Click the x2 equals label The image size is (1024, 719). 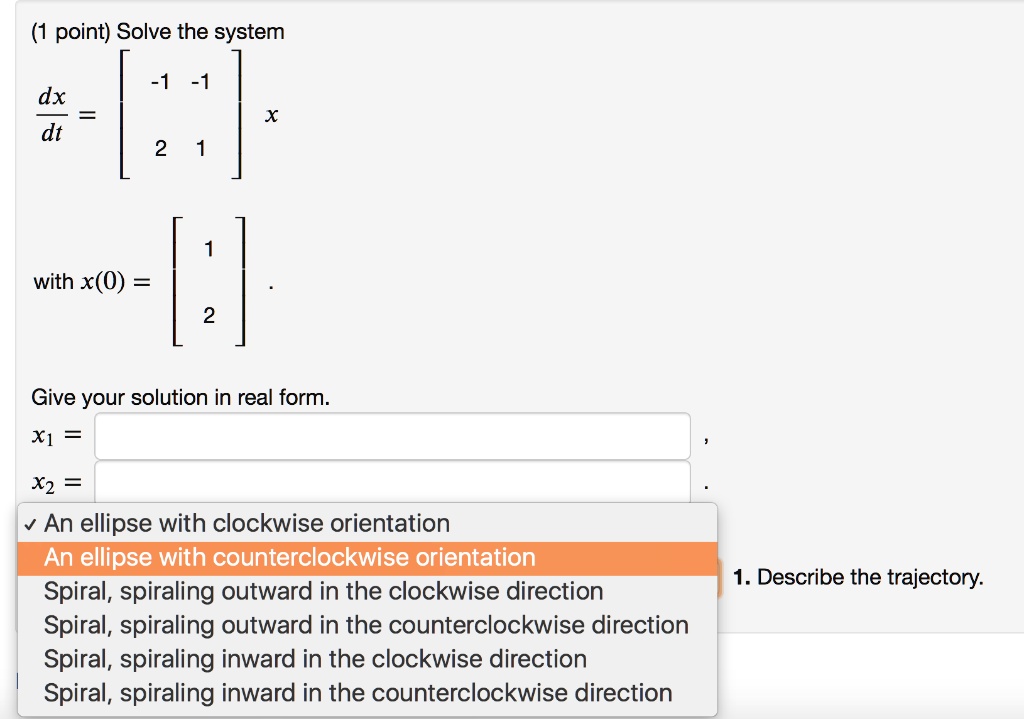click(x=54, y=480)
